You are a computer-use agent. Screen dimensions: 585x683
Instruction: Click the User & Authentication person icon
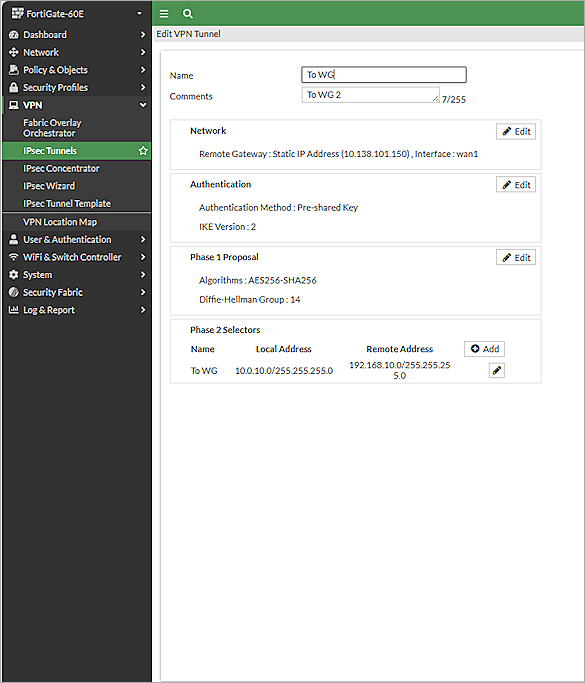coord(14,239)
